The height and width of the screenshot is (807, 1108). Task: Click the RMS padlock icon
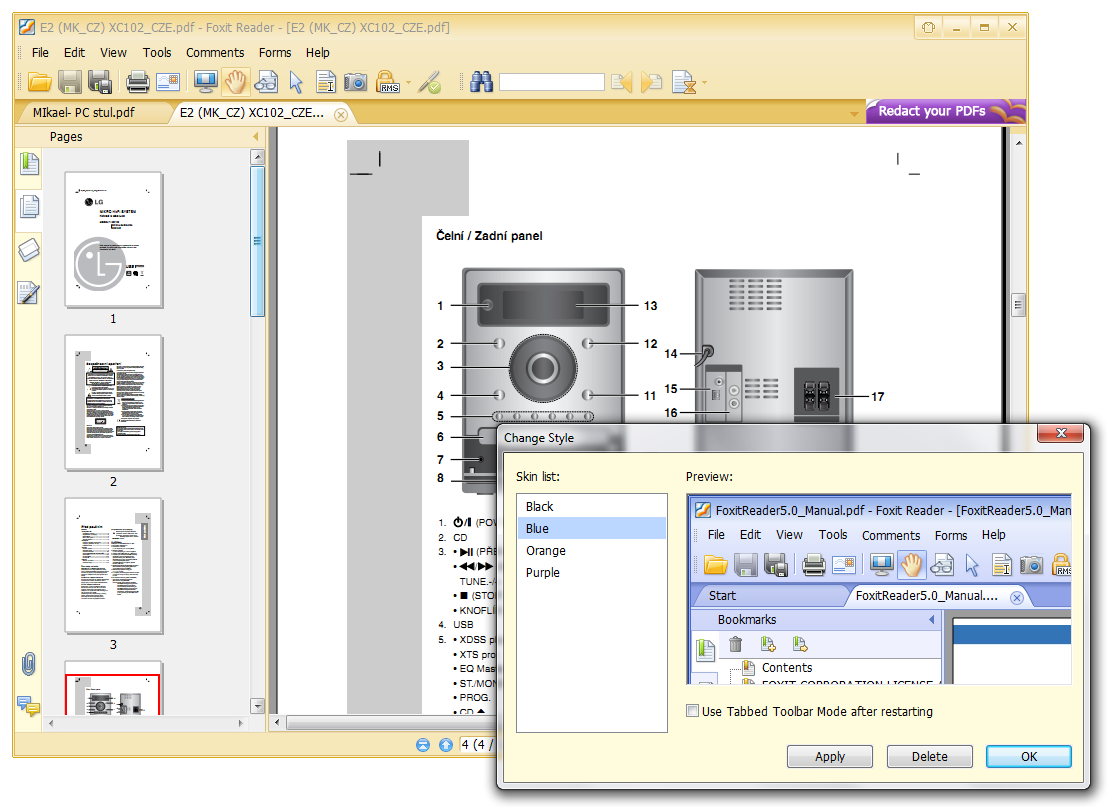coord(388,83)
